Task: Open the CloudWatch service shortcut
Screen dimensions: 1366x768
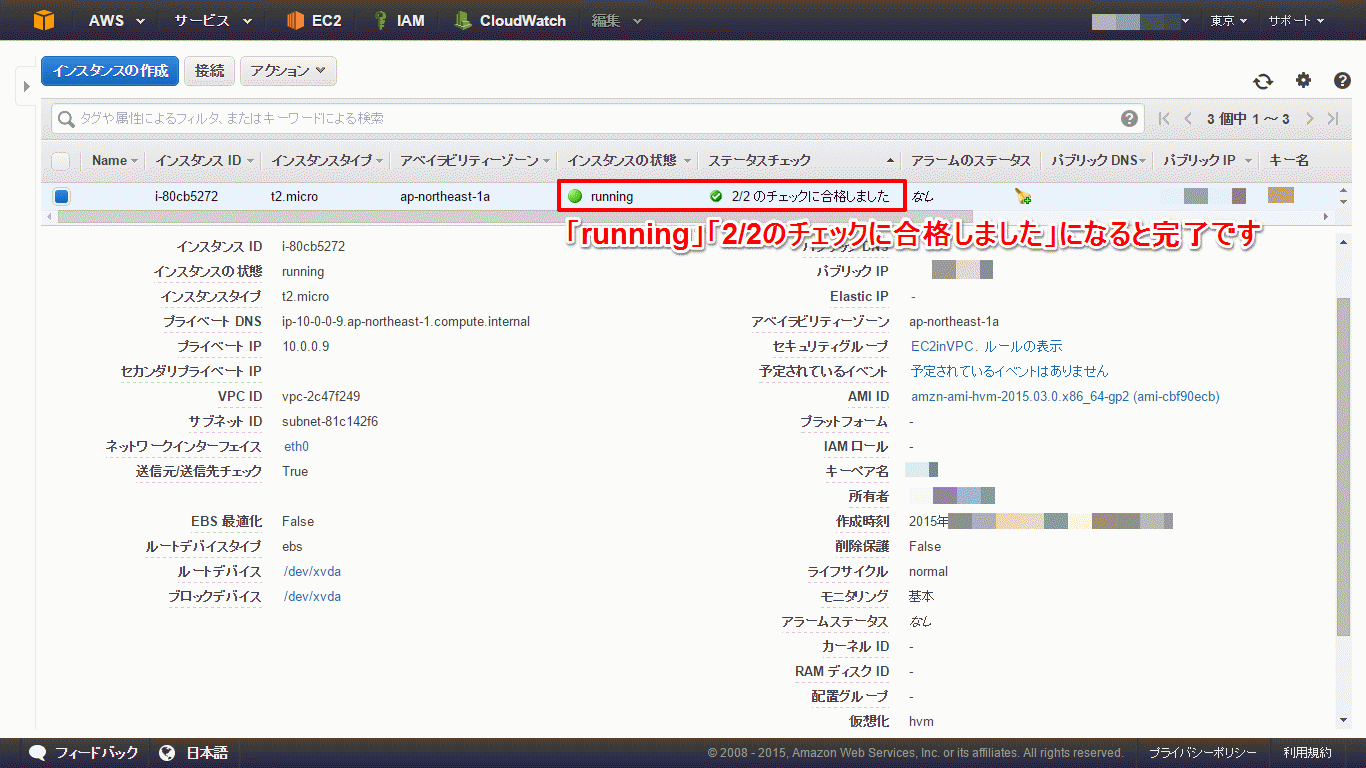Action: point(510,20)
